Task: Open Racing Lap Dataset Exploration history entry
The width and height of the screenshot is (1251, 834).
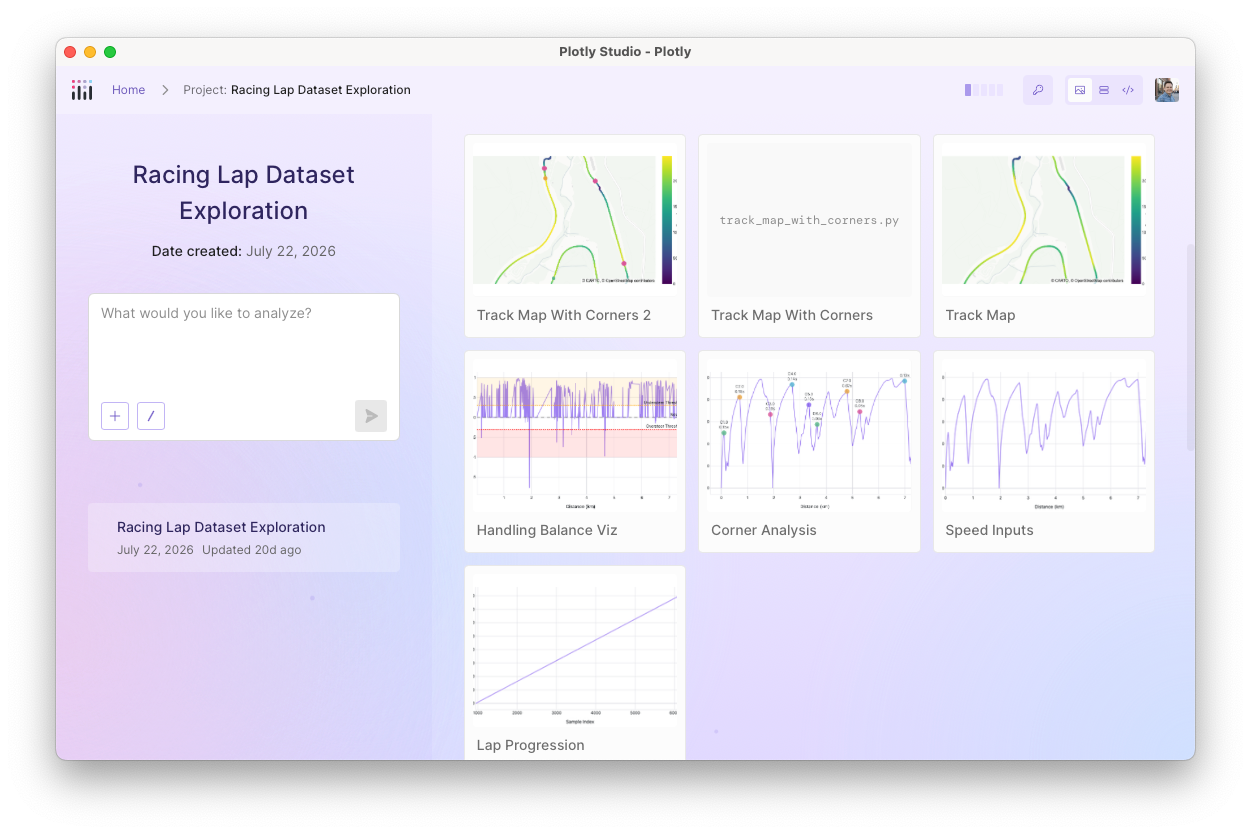Action: coord(244,537)
